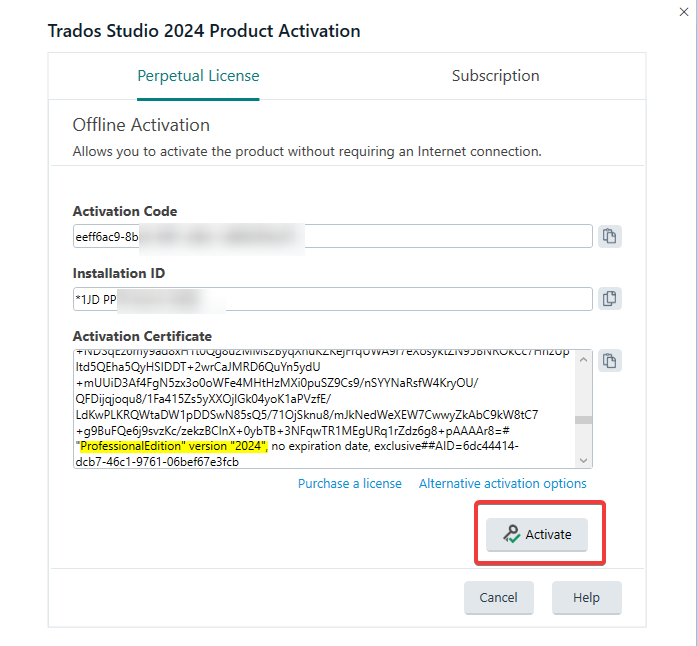Click the Trados Studio 2024 Product Activation title
The width and height of the screenshot is (697, 646).
[x=204, y=31]
